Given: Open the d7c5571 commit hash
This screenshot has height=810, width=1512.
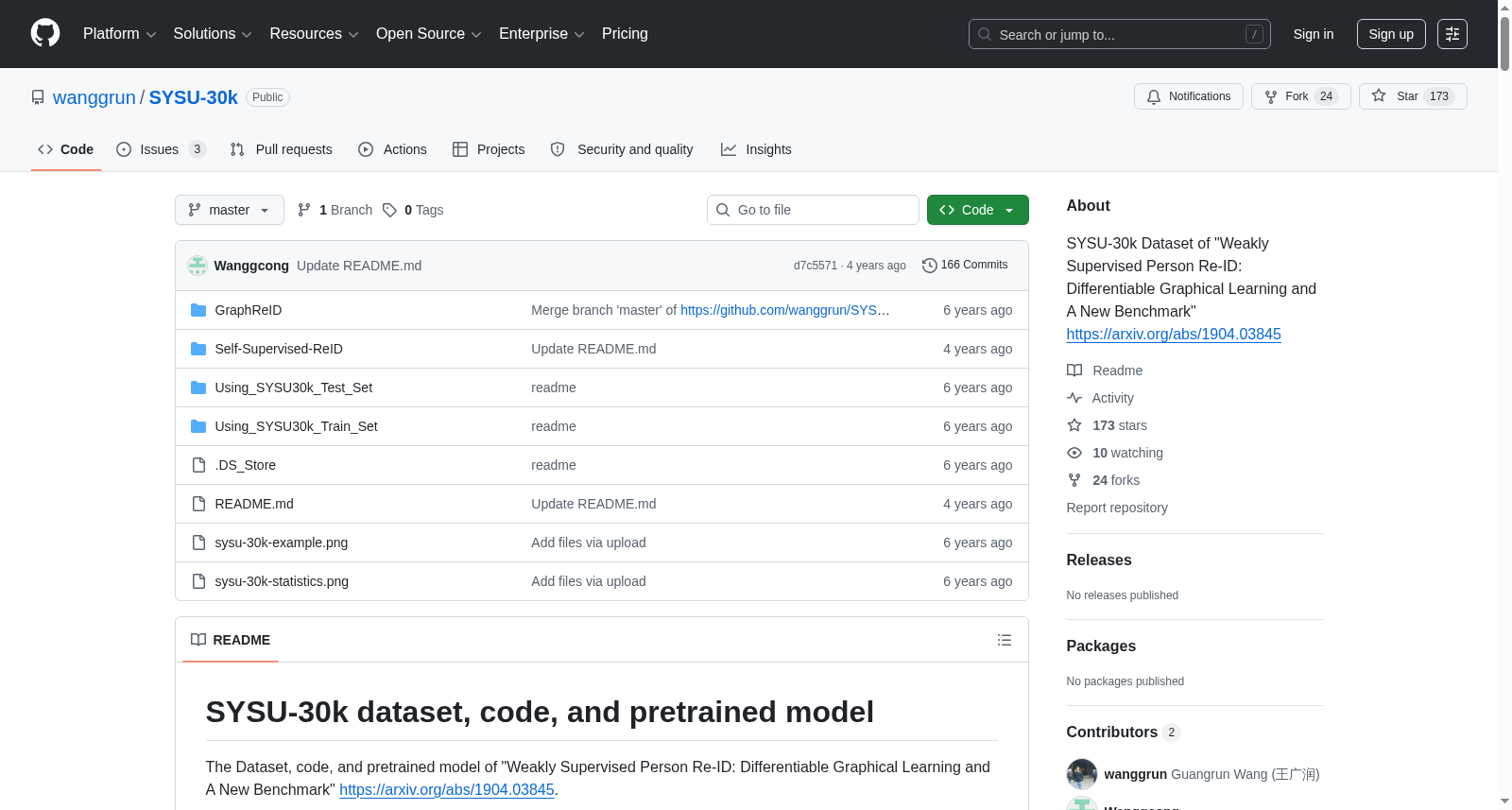Looking at the screenshot, I should tap(816, 266).
